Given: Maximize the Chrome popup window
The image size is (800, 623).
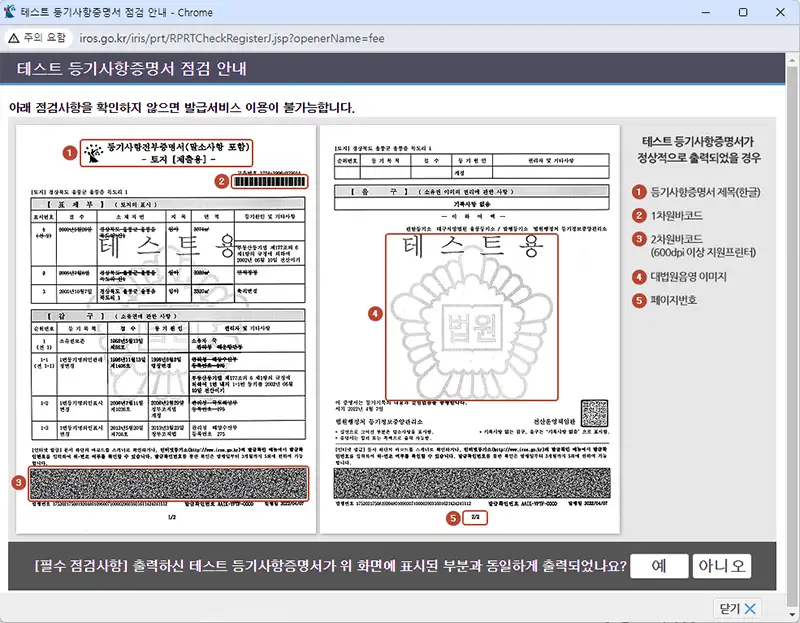Looking at the screenshot, I should tap(743, 12).
